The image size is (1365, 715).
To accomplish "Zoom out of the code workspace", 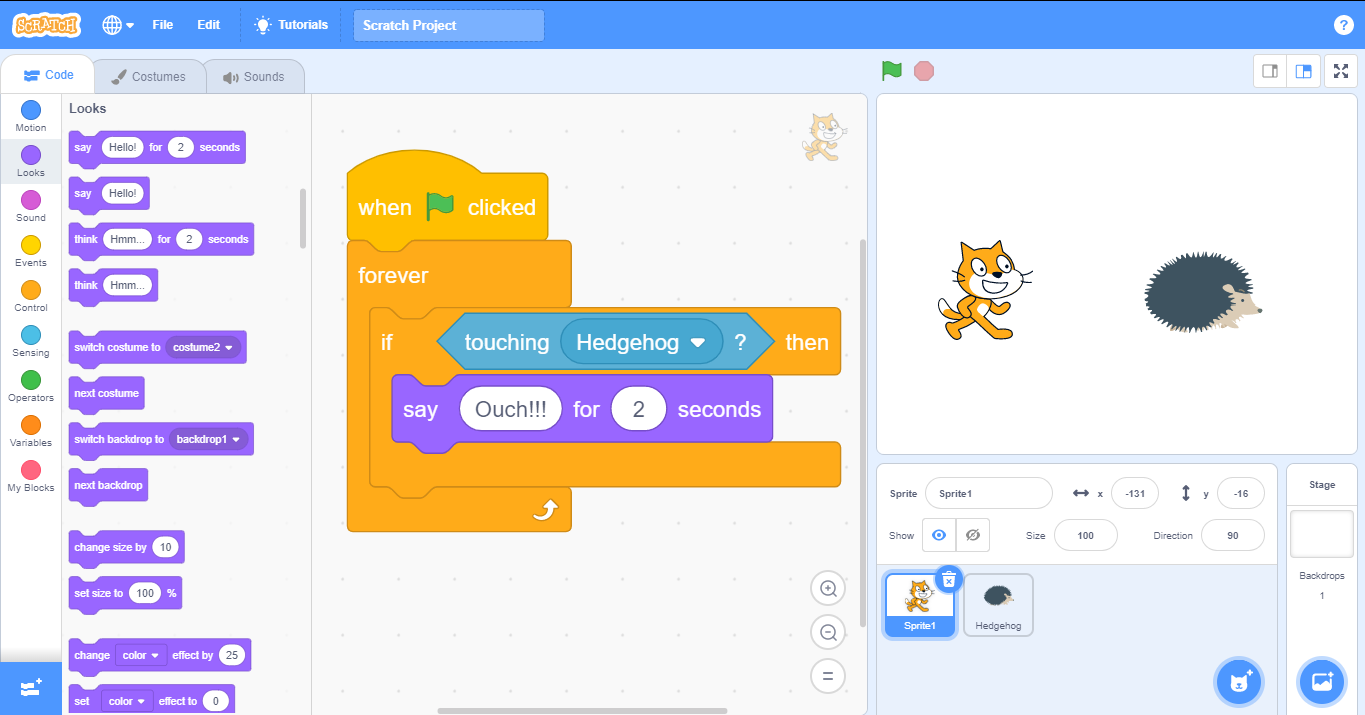I will pyautogui.click(x=828, y=632).
